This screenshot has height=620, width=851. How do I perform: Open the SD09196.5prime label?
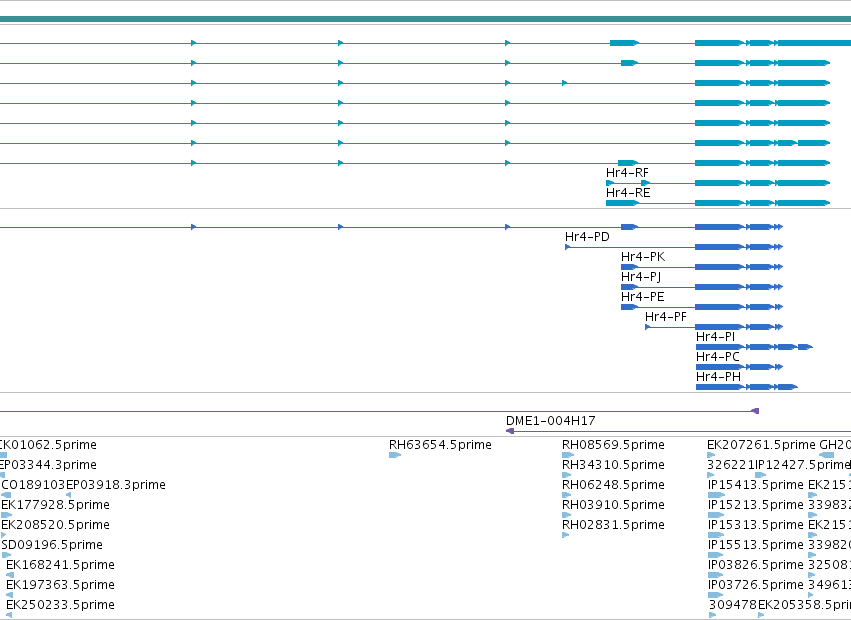coord(52,545)
